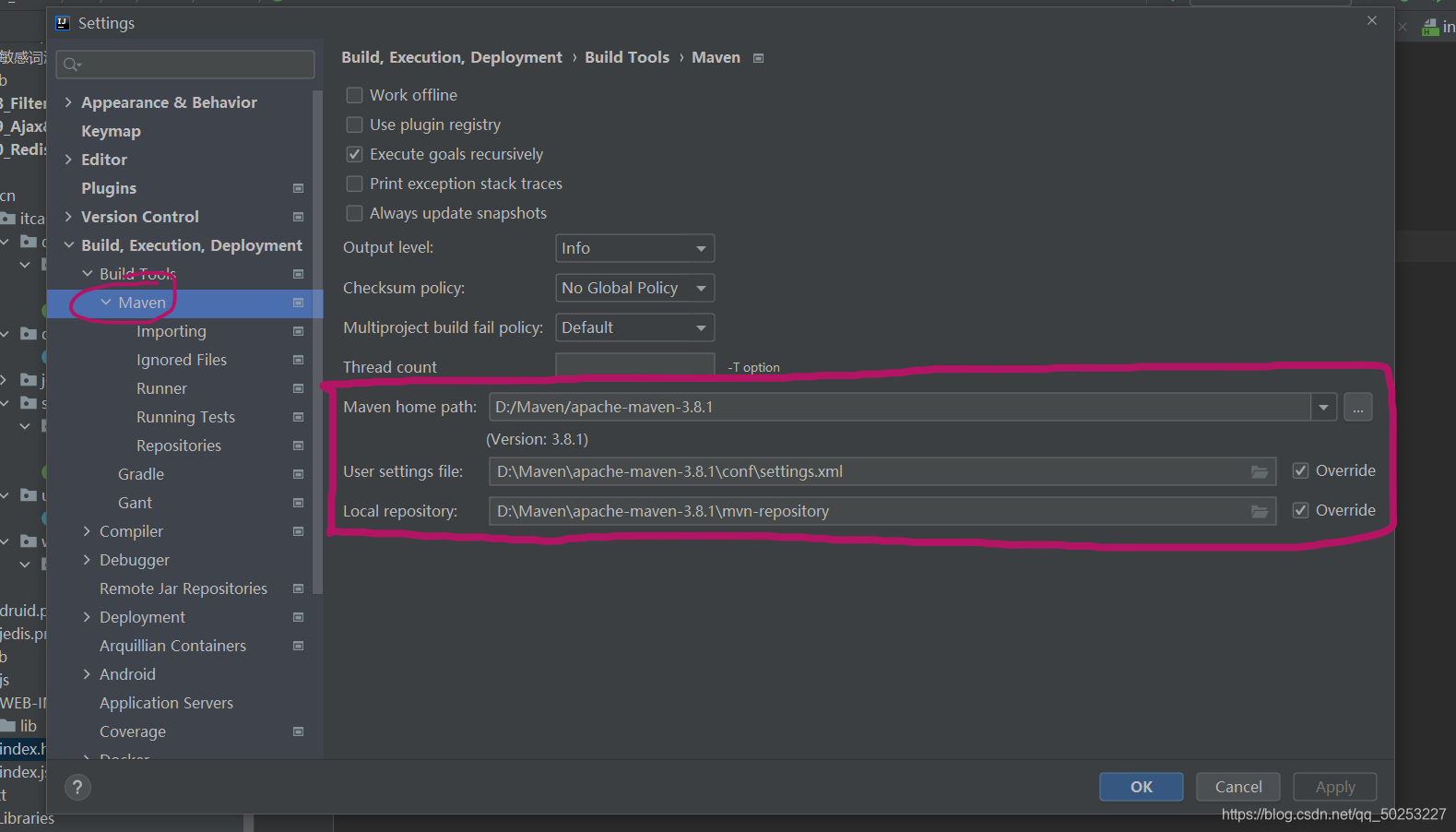This screenshot has width=1456, height=832.
Task: Click Build Tools in the breadcrumb
Action: [x=627, y=57]
